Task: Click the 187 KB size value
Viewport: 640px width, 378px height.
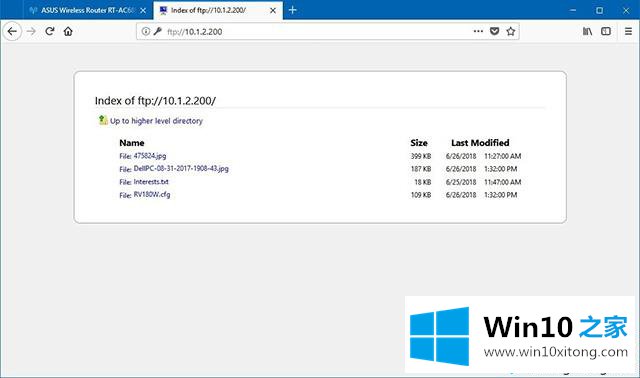Action: coord(421,169)
